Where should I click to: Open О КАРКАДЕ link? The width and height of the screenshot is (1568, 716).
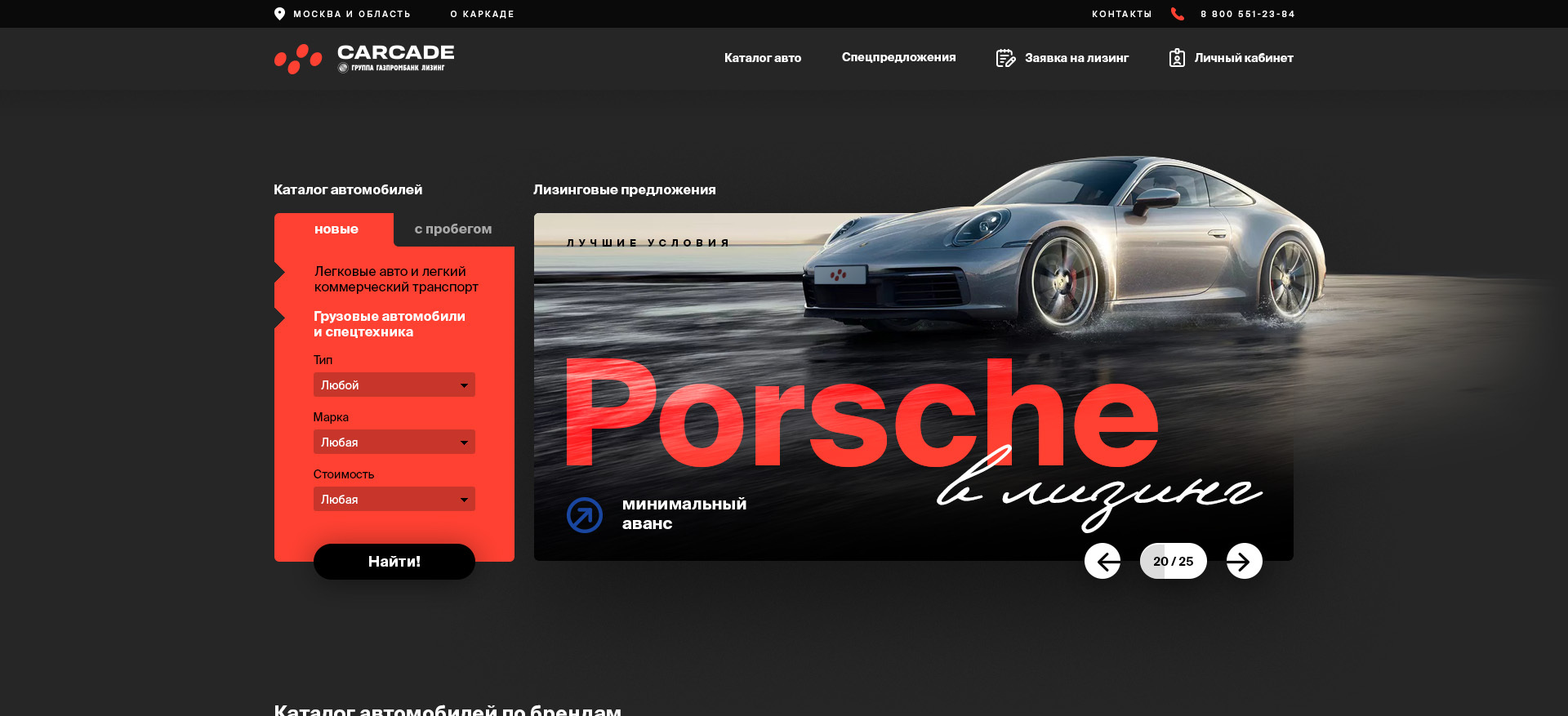coord(483,14)
